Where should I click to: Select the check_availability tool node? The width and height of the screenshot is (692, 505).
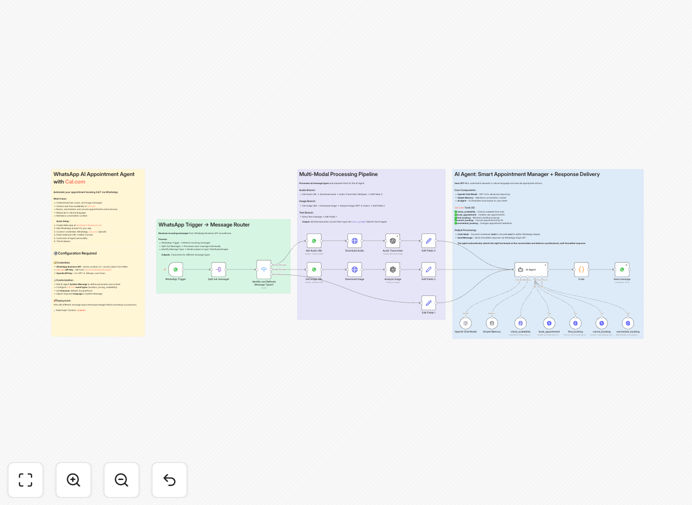[520, 323]
